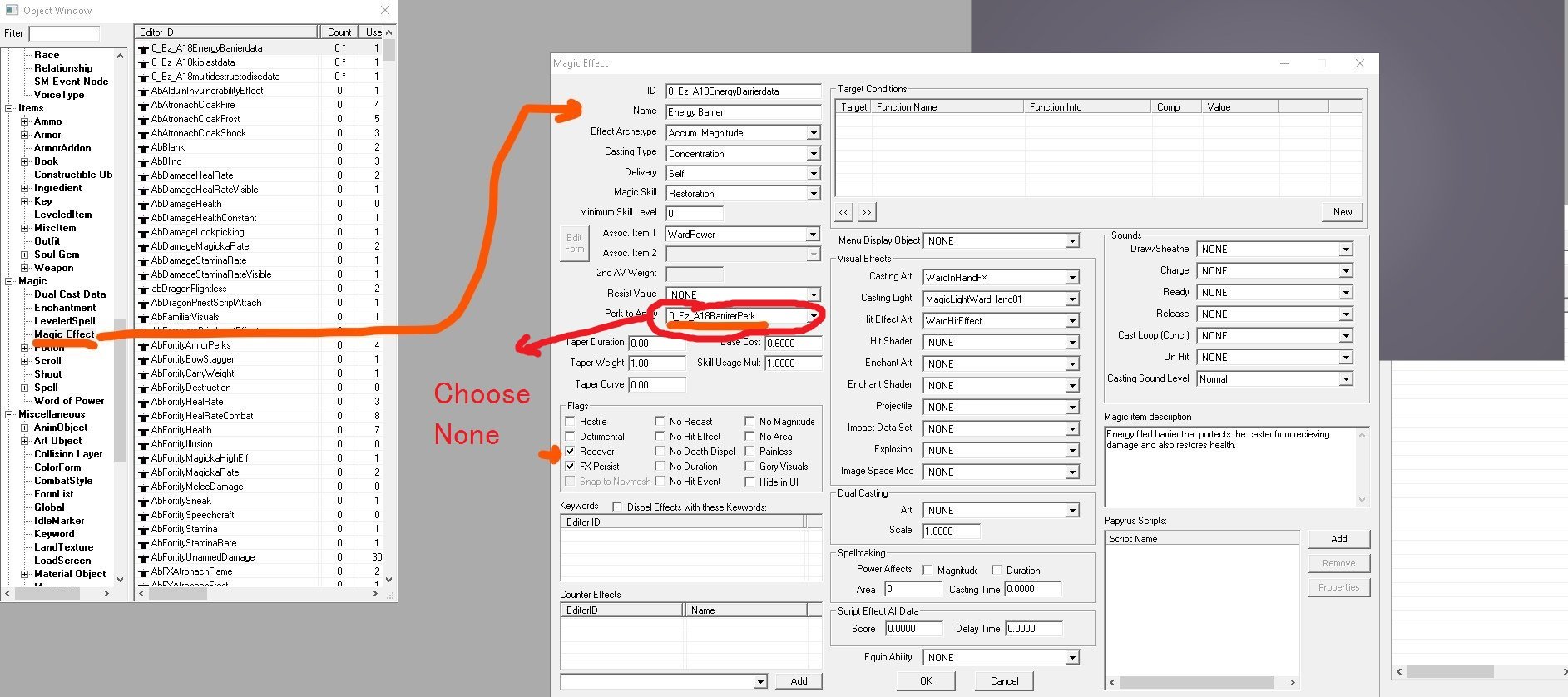The width and height of the screenshot is (1568, 697).
Task: Click the icon beside AbFortifyStamina row
Action: click(x=143, y=530)
